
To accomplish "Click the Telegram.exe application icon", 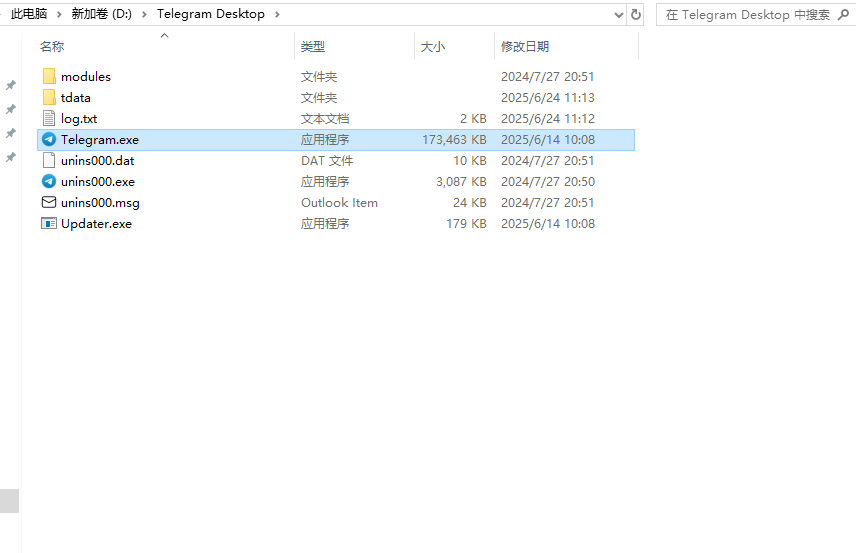I will coord(49,139).
